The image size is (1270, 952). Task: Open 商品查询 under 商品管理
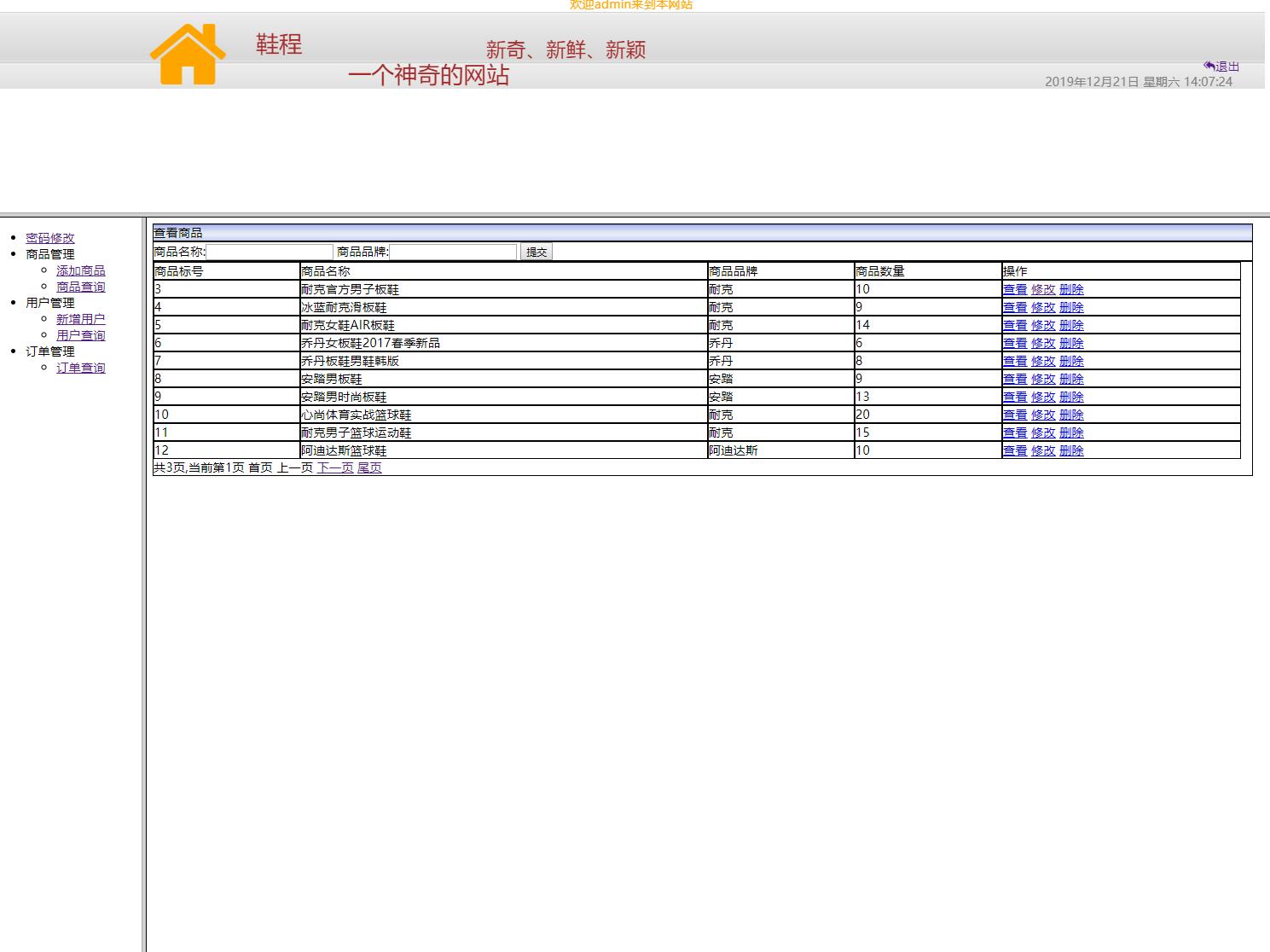81,286
